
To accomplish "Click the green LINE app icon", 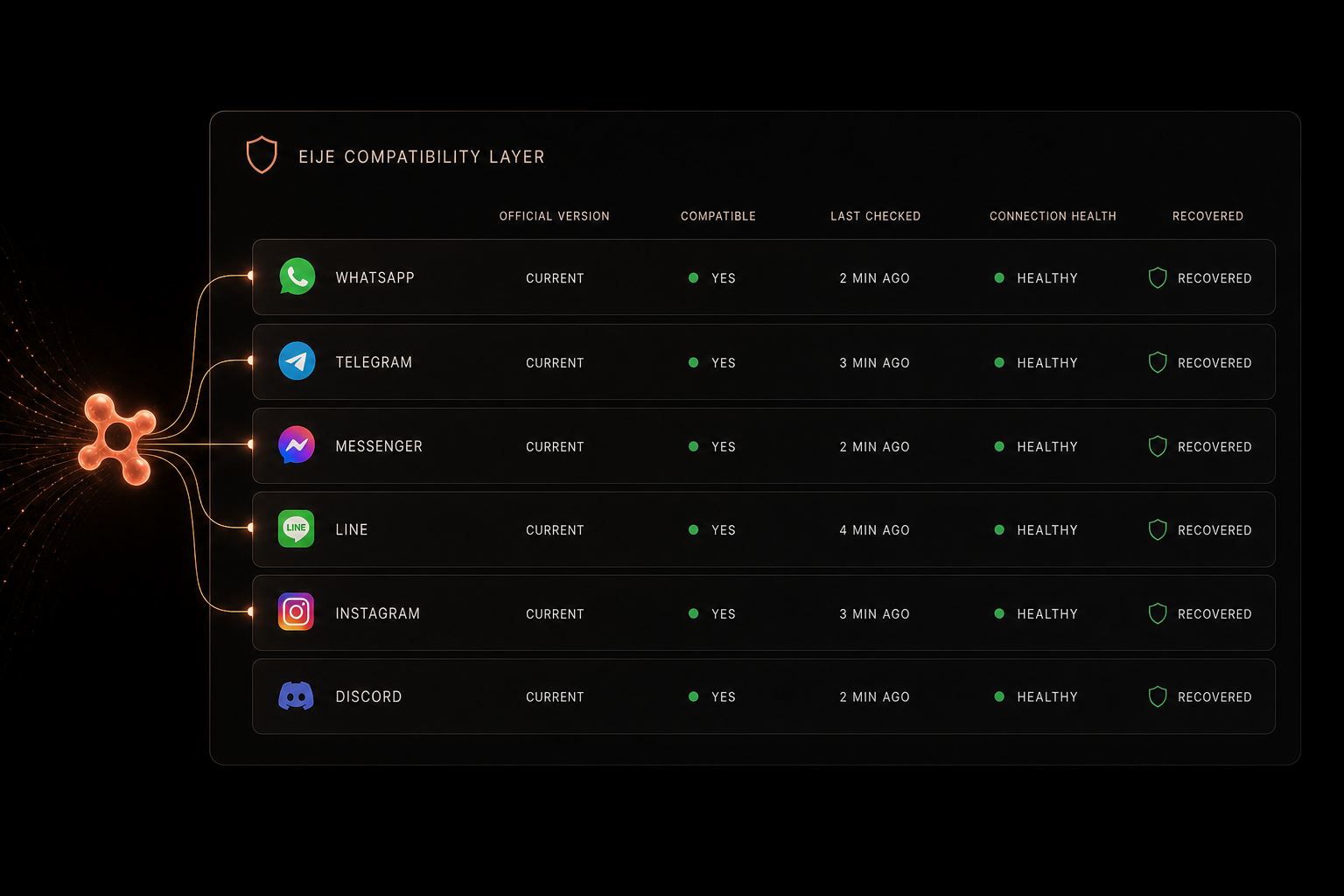I will tap(297, 528).
